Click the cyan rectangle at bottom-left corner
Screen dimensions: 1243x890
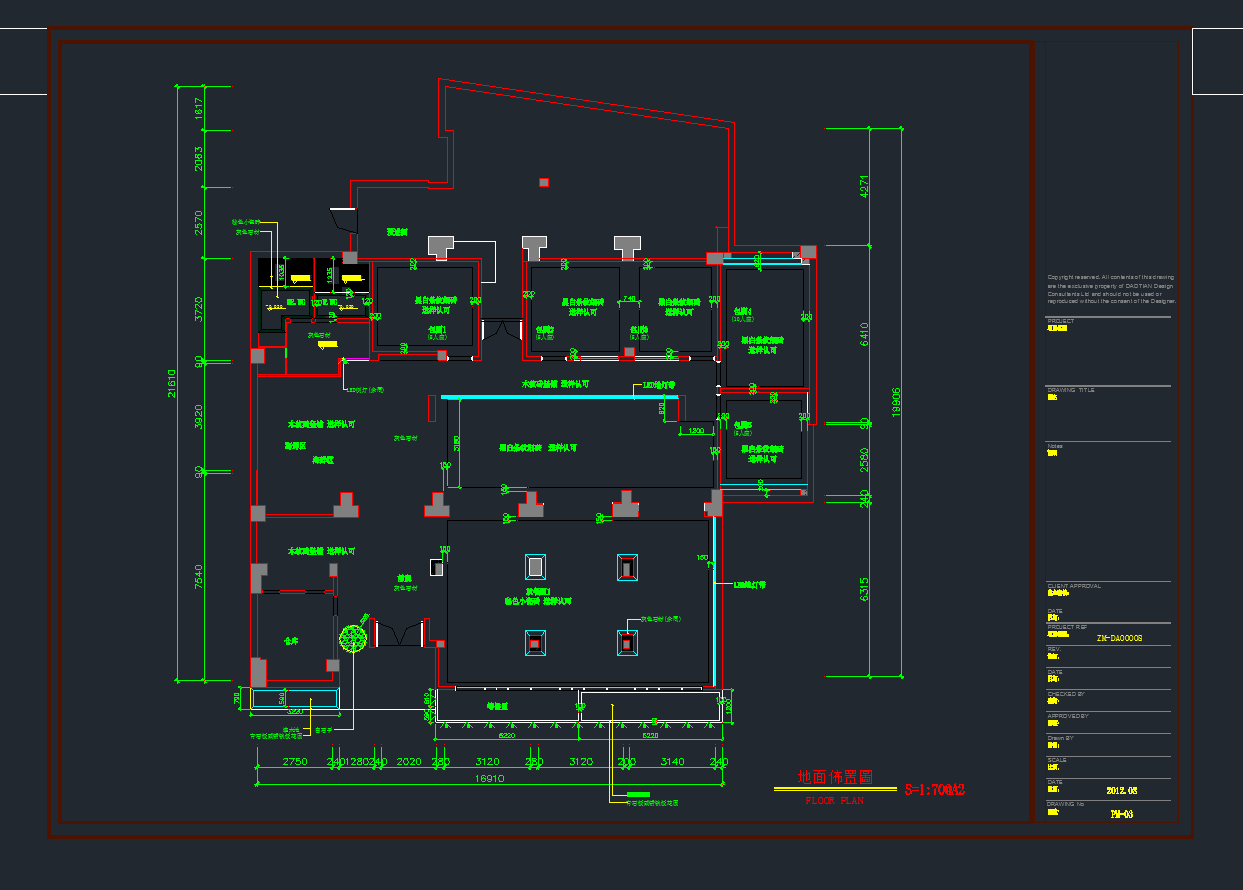point(294,699)
